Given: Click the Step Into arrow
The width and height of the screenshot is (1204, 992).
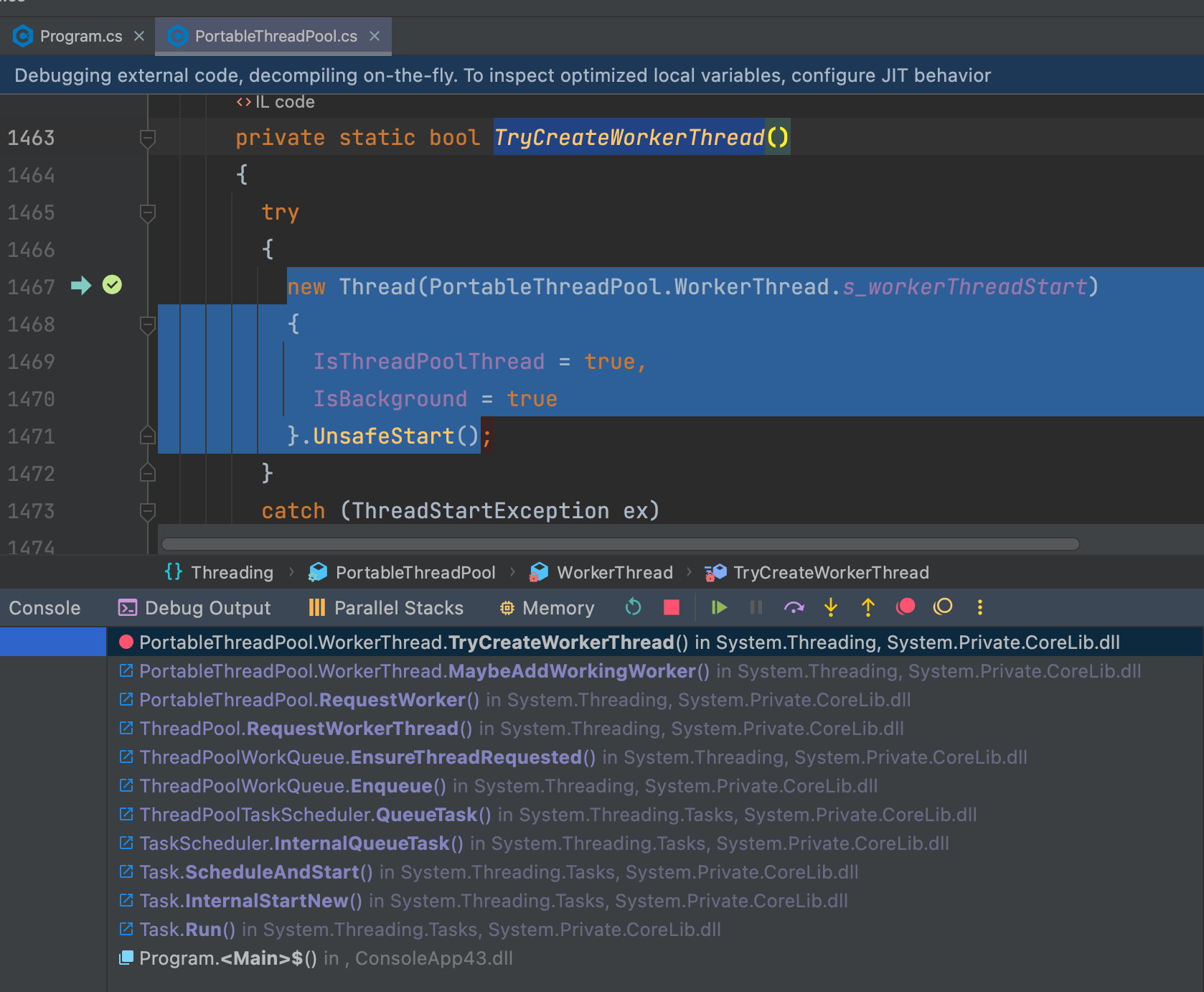Looking at the screenshot, I should click(831, 607).
